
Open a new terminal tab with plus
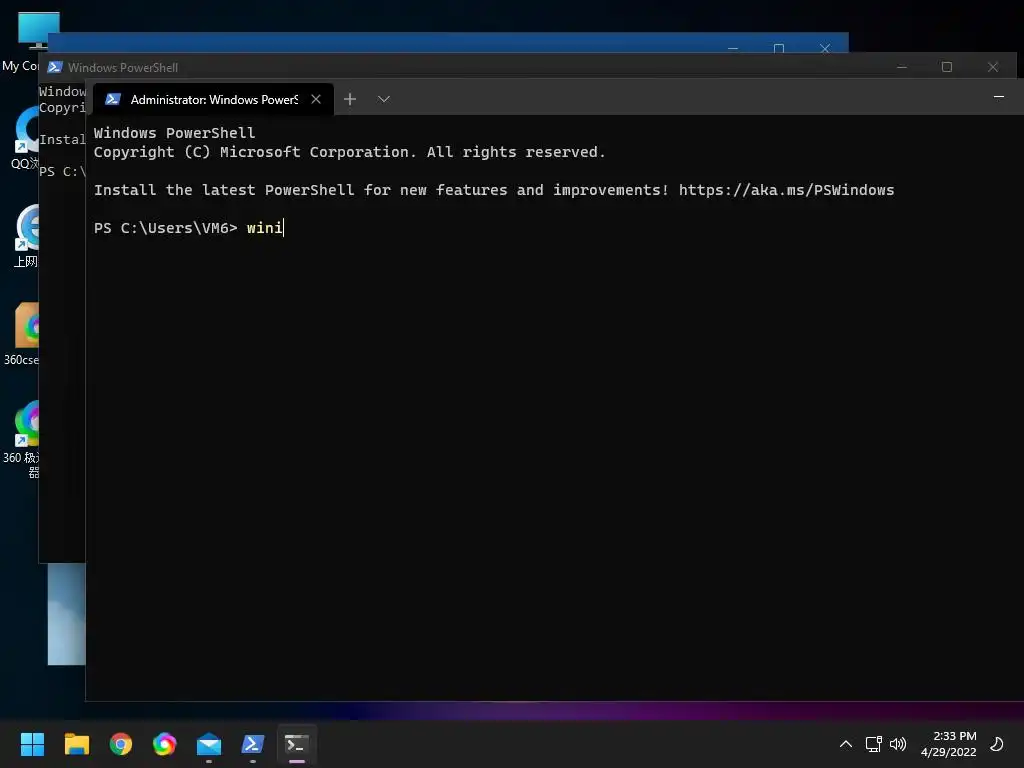click(350, 99)
